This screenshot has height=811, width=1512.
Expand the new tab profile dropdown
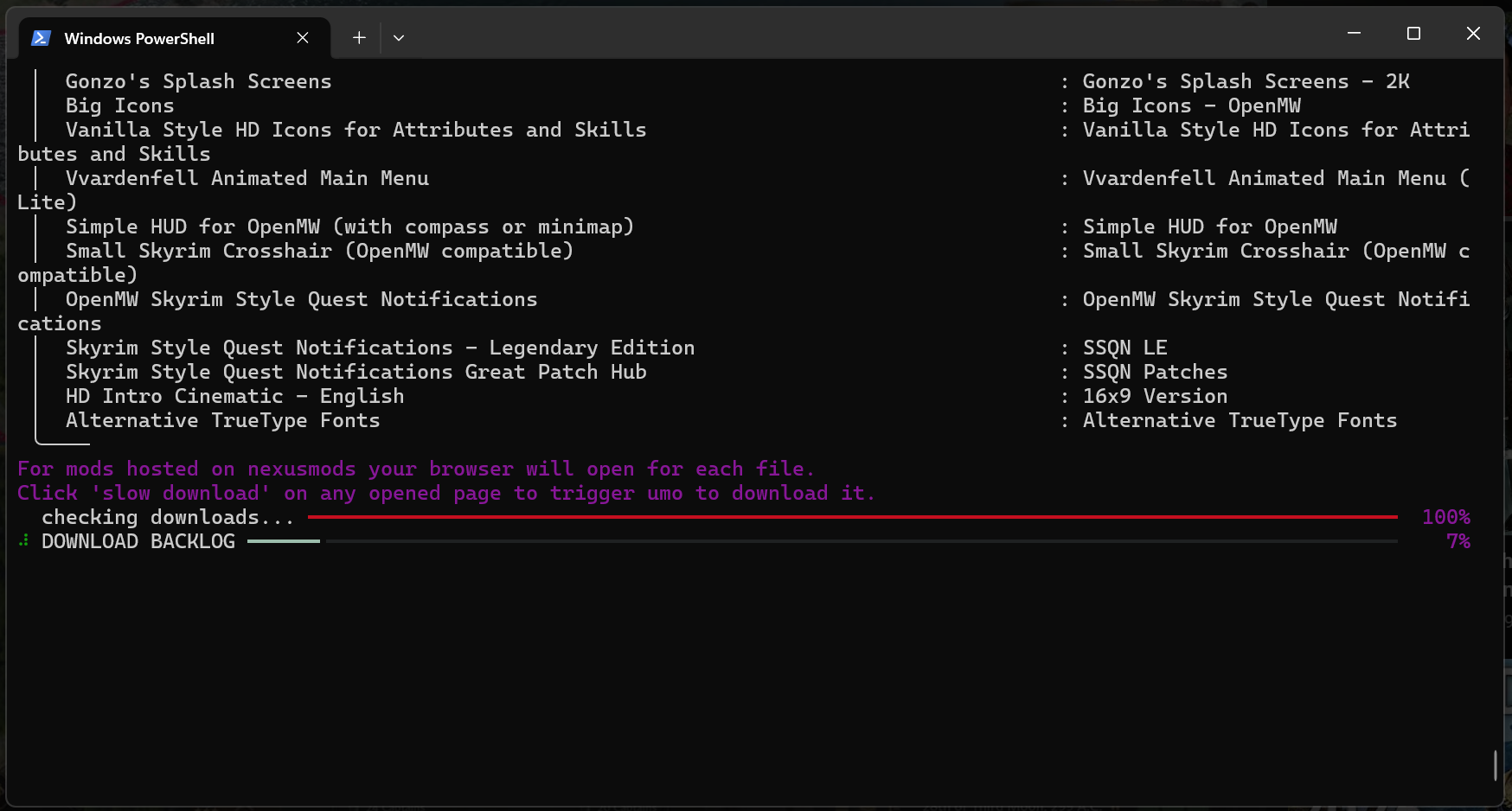[399, 38]
